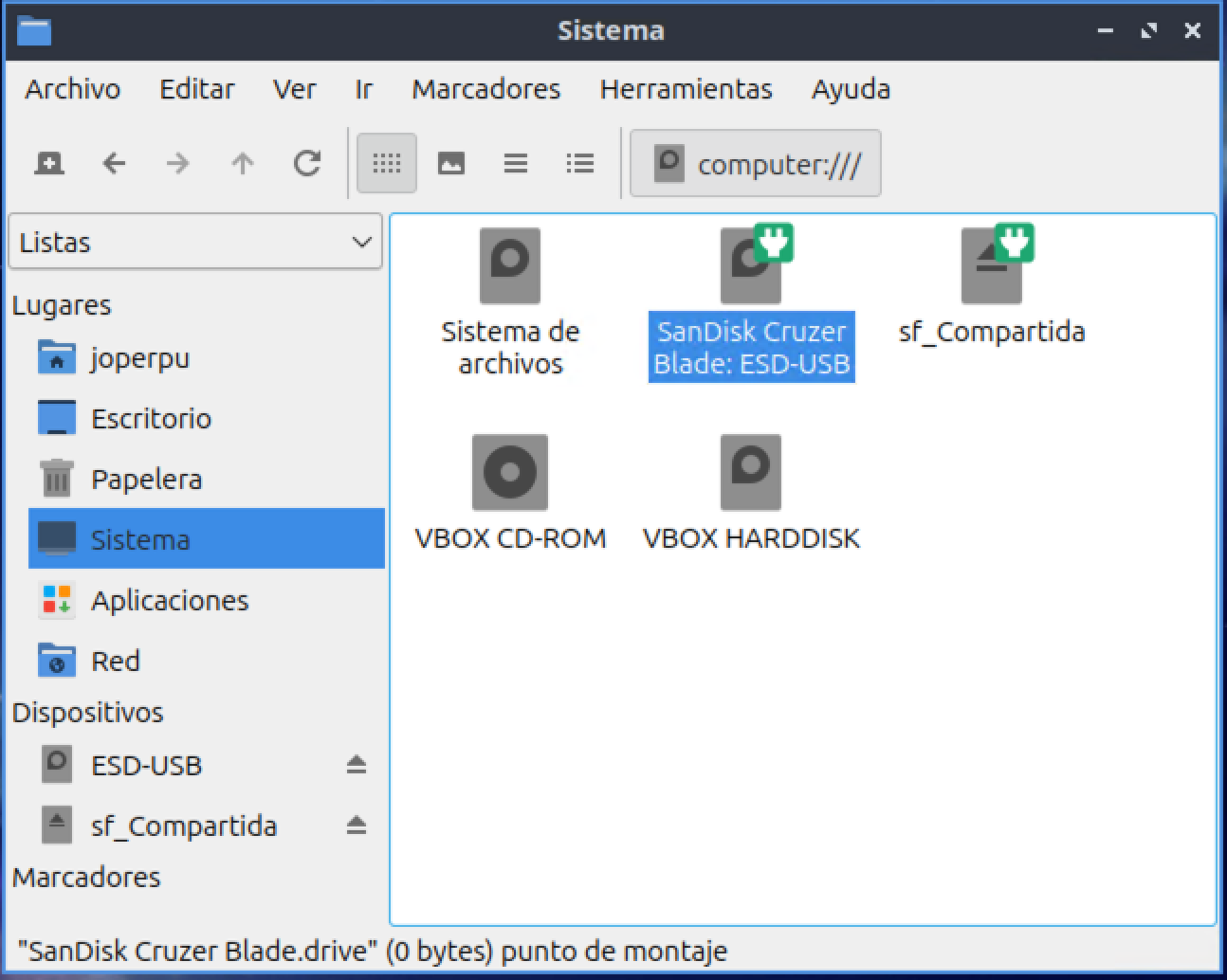Click the Marcadores sidebar section header
Image resolution: width=1227 pixels, height=980 pixels.
(86, 878)
